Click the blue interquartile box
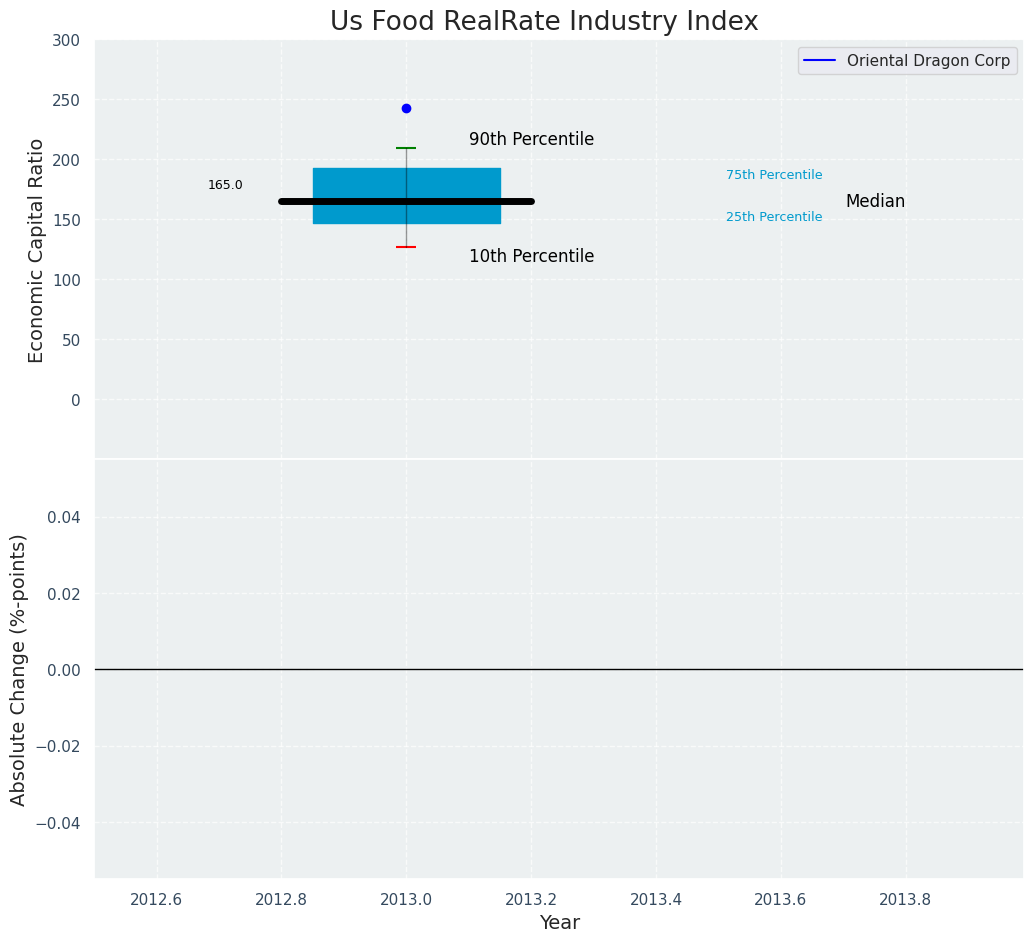 coord(350,180)
